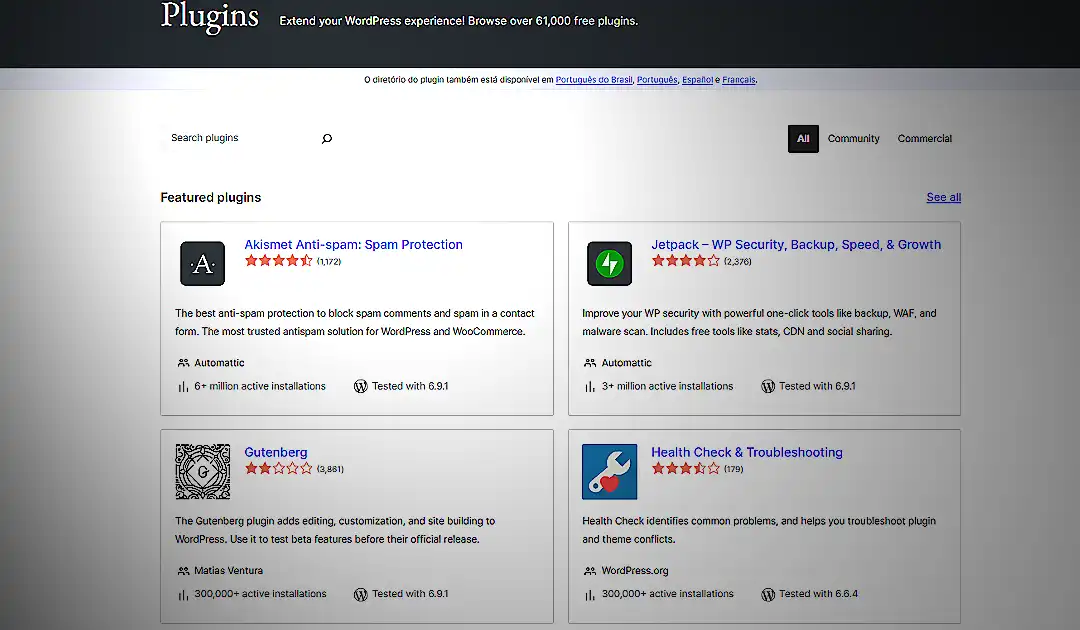Click WordPress logo in Gutenberg's Tested with 6.9.1
Image resolution: width=1080 pixels, height=630 pixels.
pyautogui.click(x=360, y=594)
